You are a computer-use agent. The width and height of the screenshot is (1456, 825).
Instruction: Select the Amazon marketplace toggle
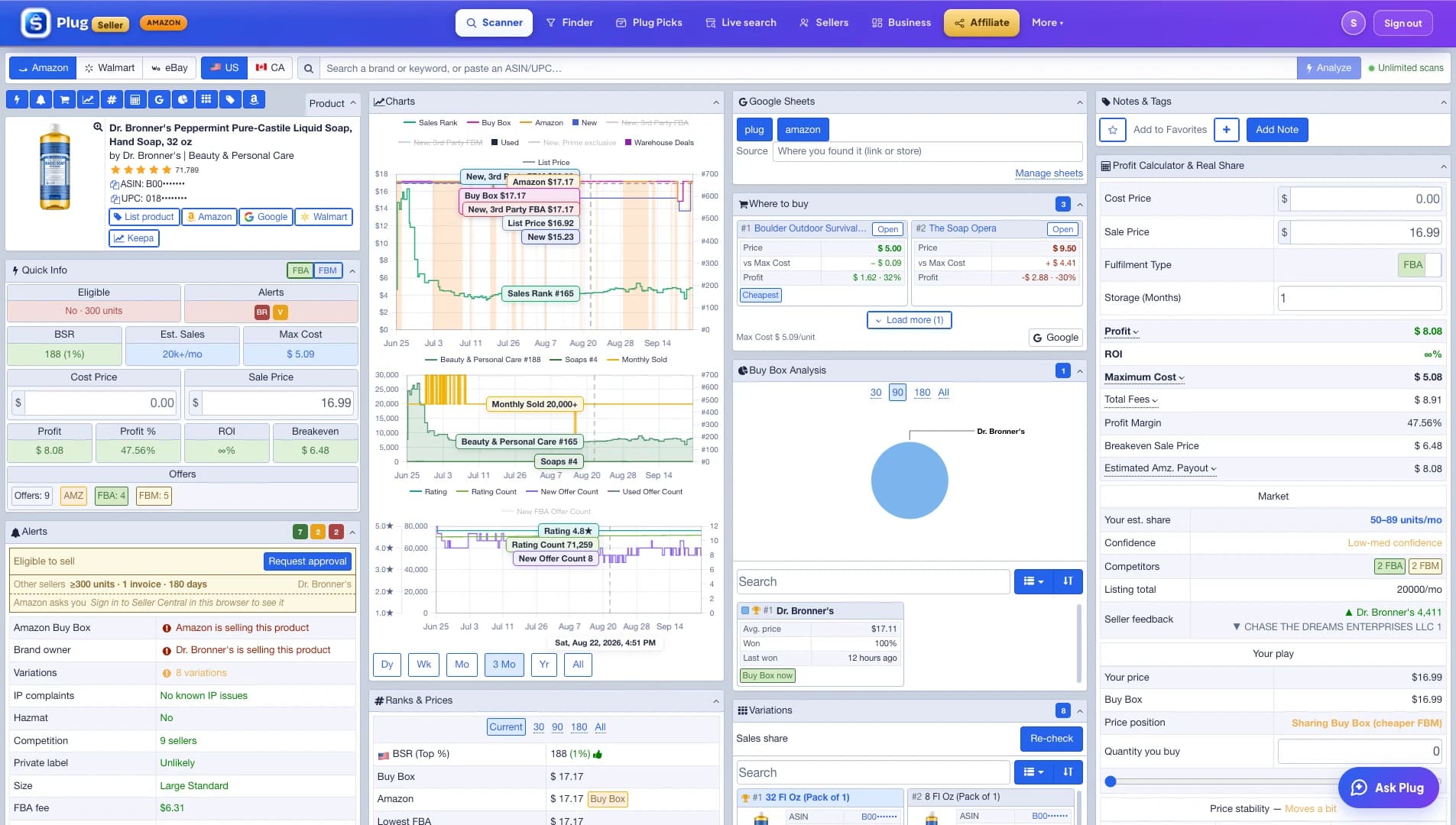coord(43,68)
